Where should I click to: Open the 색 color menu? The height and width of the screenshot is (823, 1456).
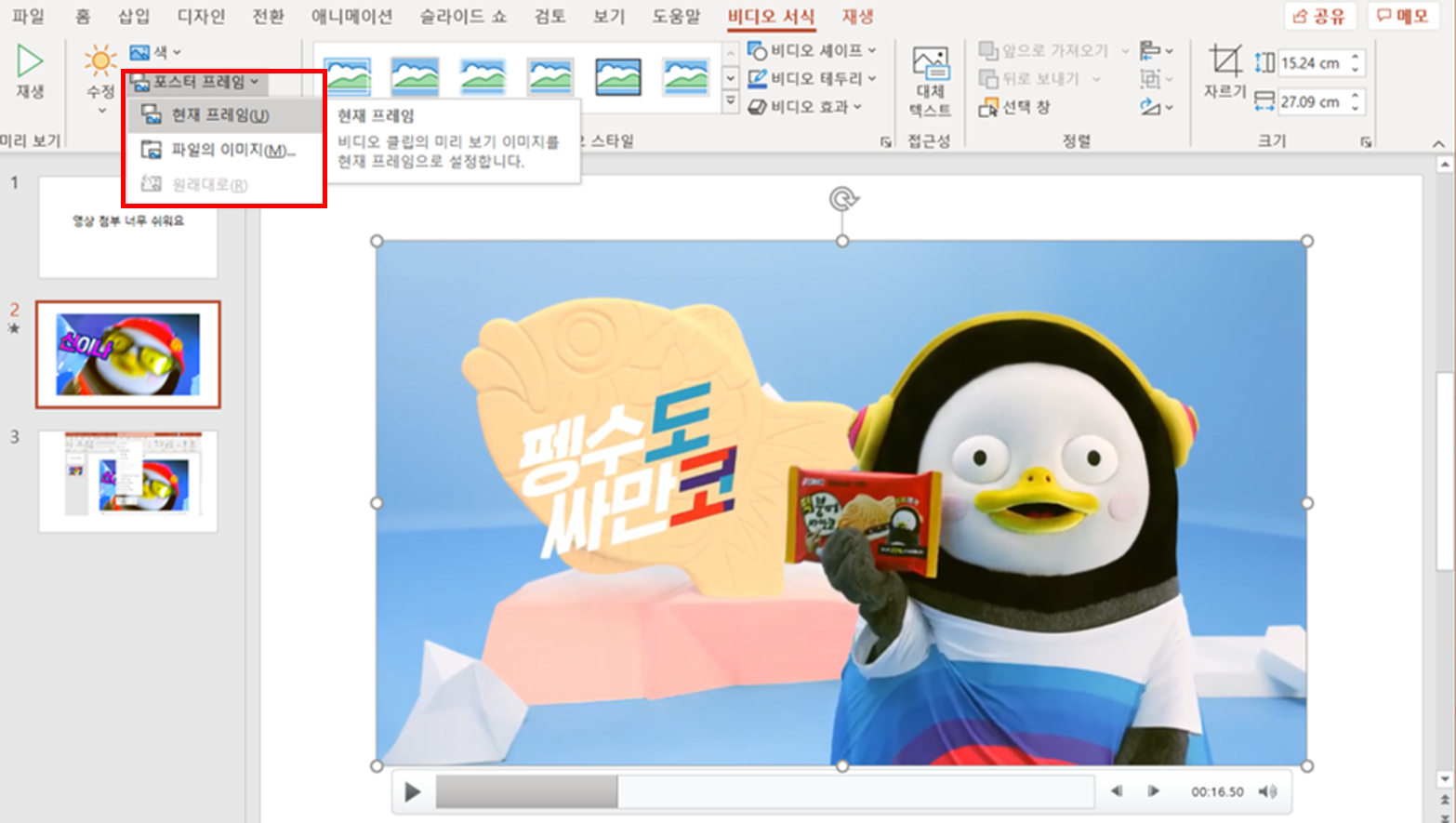coord(155,52)
